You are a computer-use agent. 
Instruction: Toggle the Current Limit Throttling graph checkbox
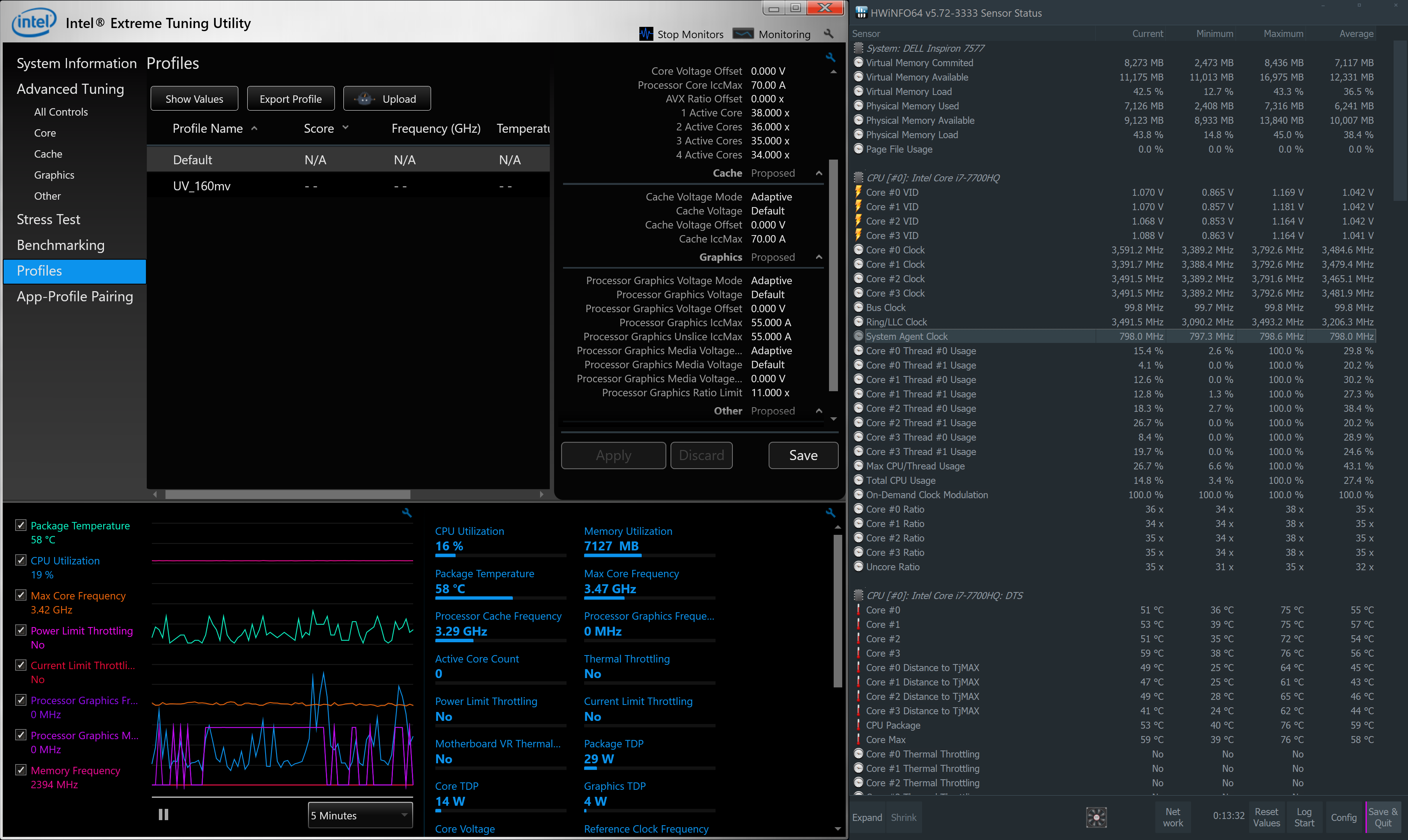point(21,664)
